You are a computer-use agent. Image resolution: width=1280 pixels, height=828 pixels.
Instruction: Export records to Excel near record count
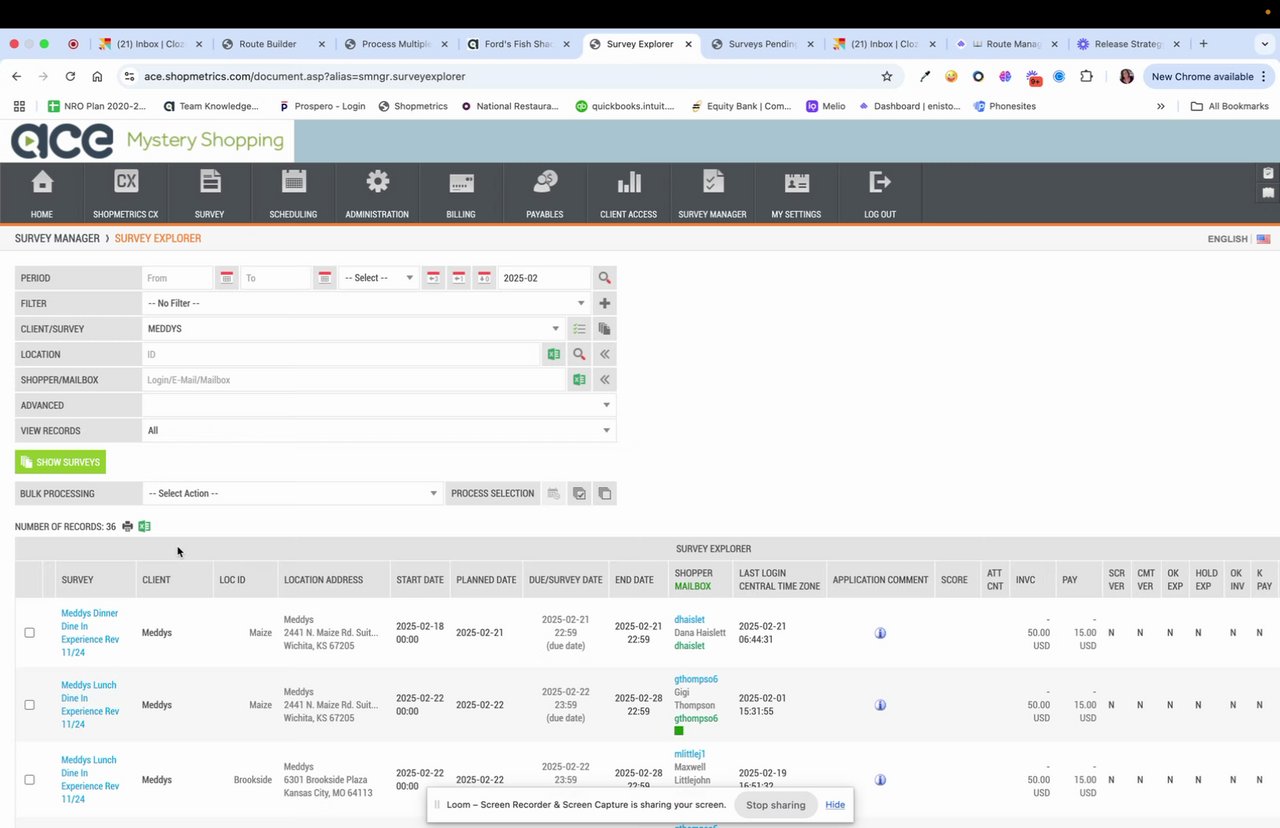[144, 526]
